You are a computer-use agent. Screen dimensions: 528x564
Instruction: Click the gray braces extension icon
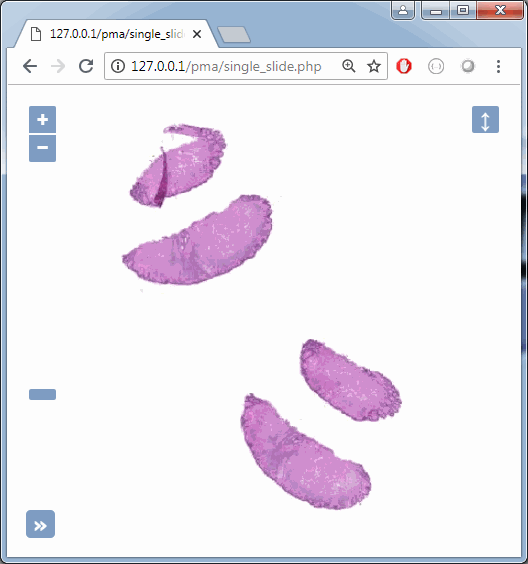point(436,66)
